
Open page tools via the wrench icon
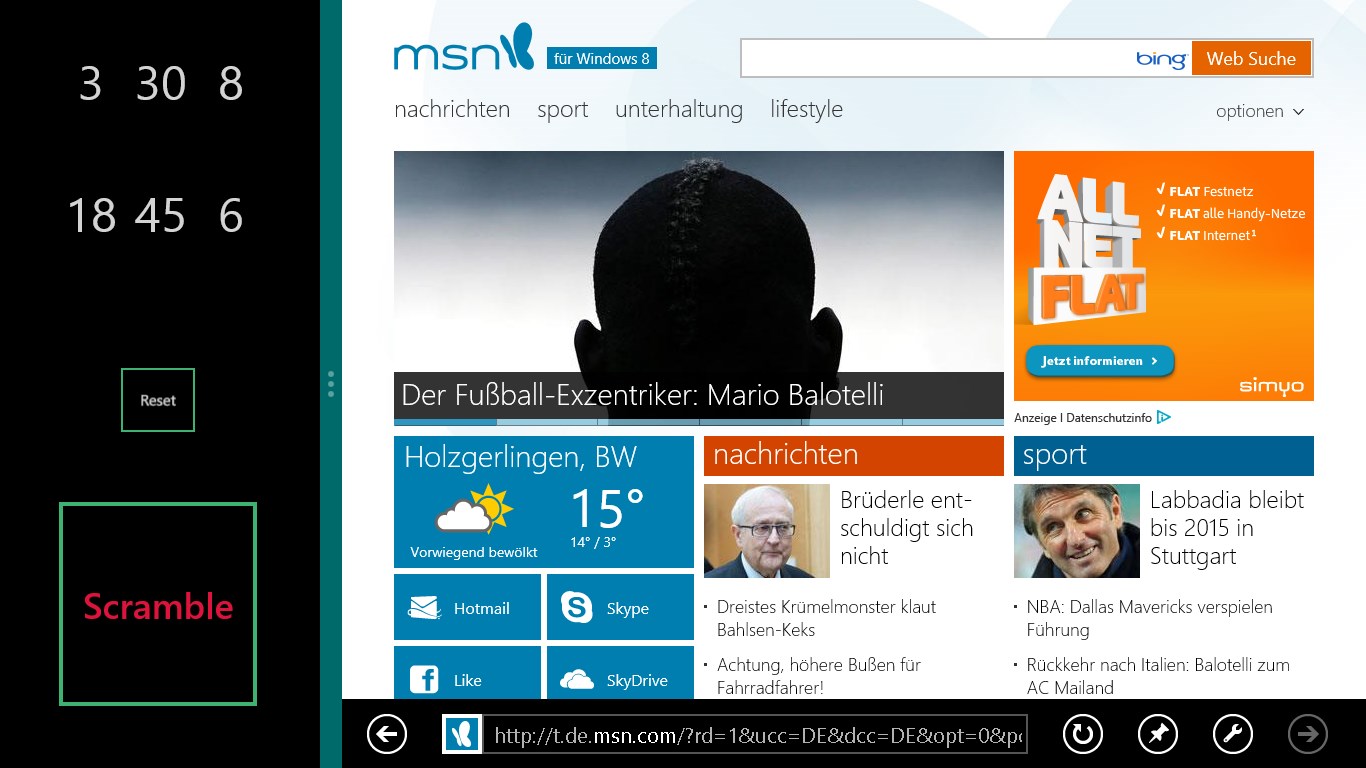pyautogui.click(x=1233, y=735)
